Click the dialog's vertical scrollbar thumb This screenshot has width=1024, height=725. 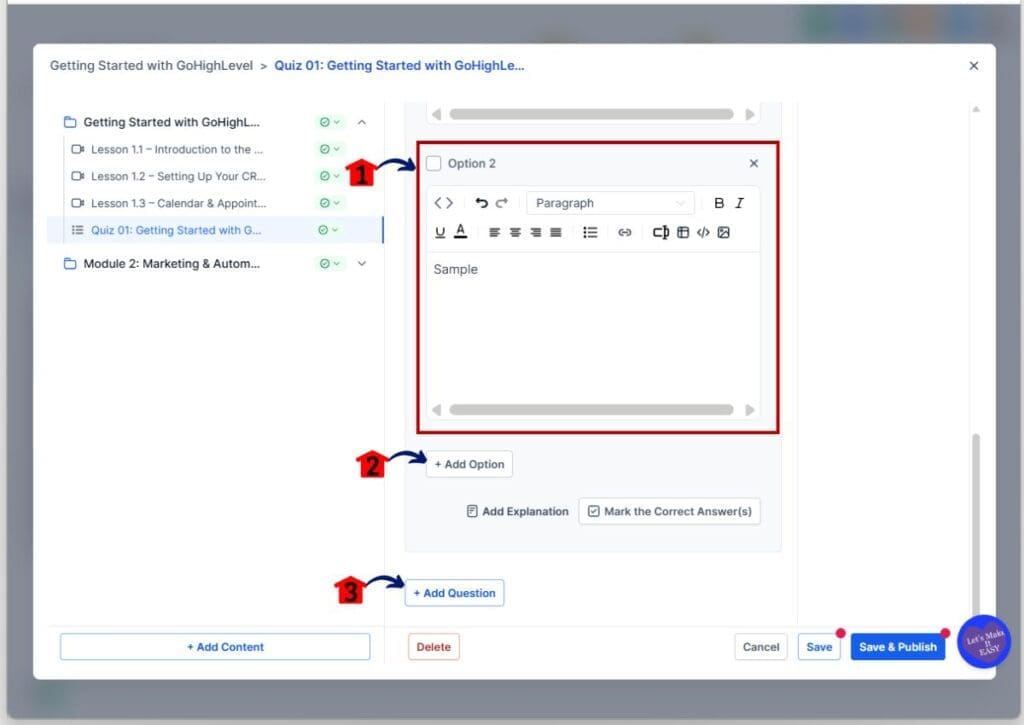(976, 524)
